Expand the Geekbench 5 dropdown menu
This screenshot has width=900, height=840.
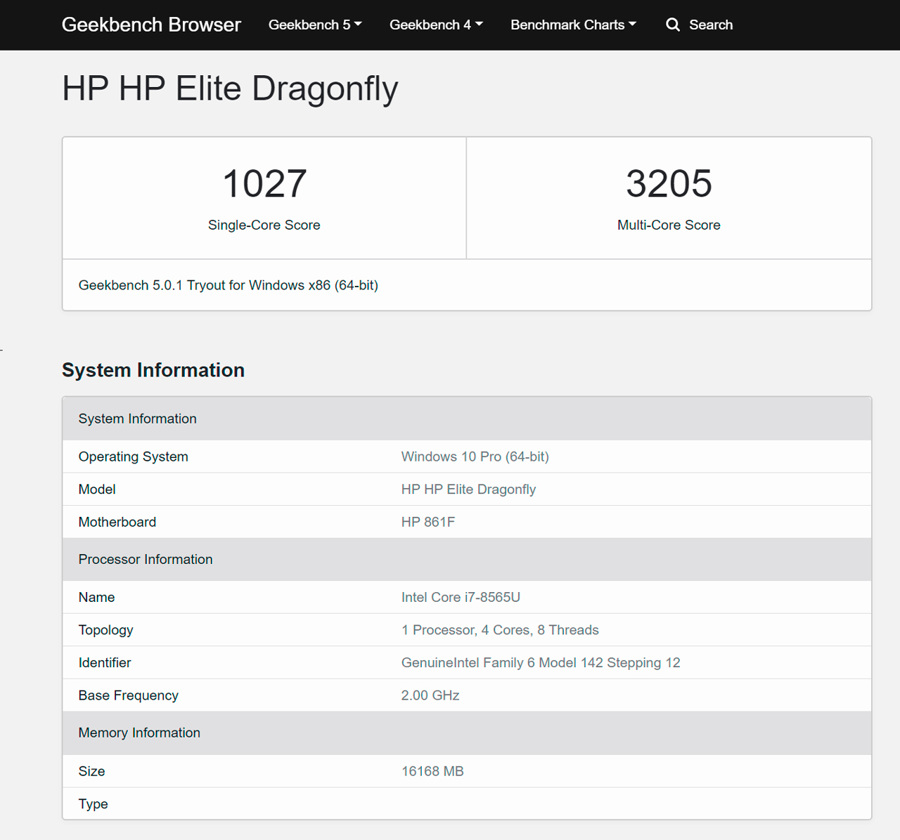click(x=315, y=25)
